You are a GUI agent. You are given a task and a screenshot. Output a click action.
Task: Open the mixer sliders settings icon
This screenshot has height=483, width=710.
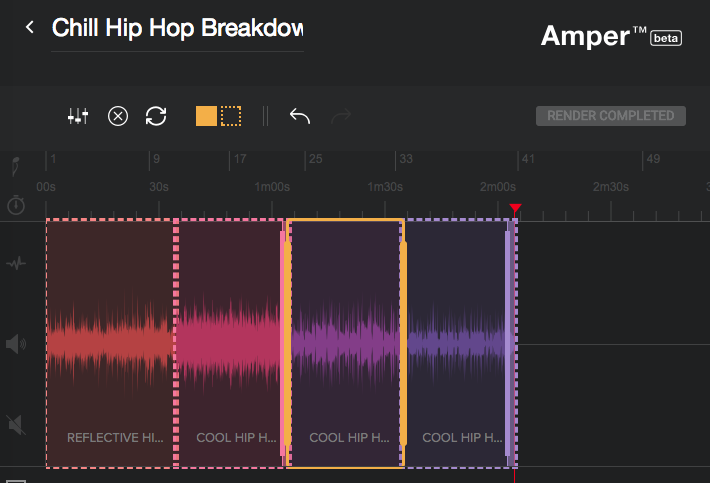(x=78, y=116)
